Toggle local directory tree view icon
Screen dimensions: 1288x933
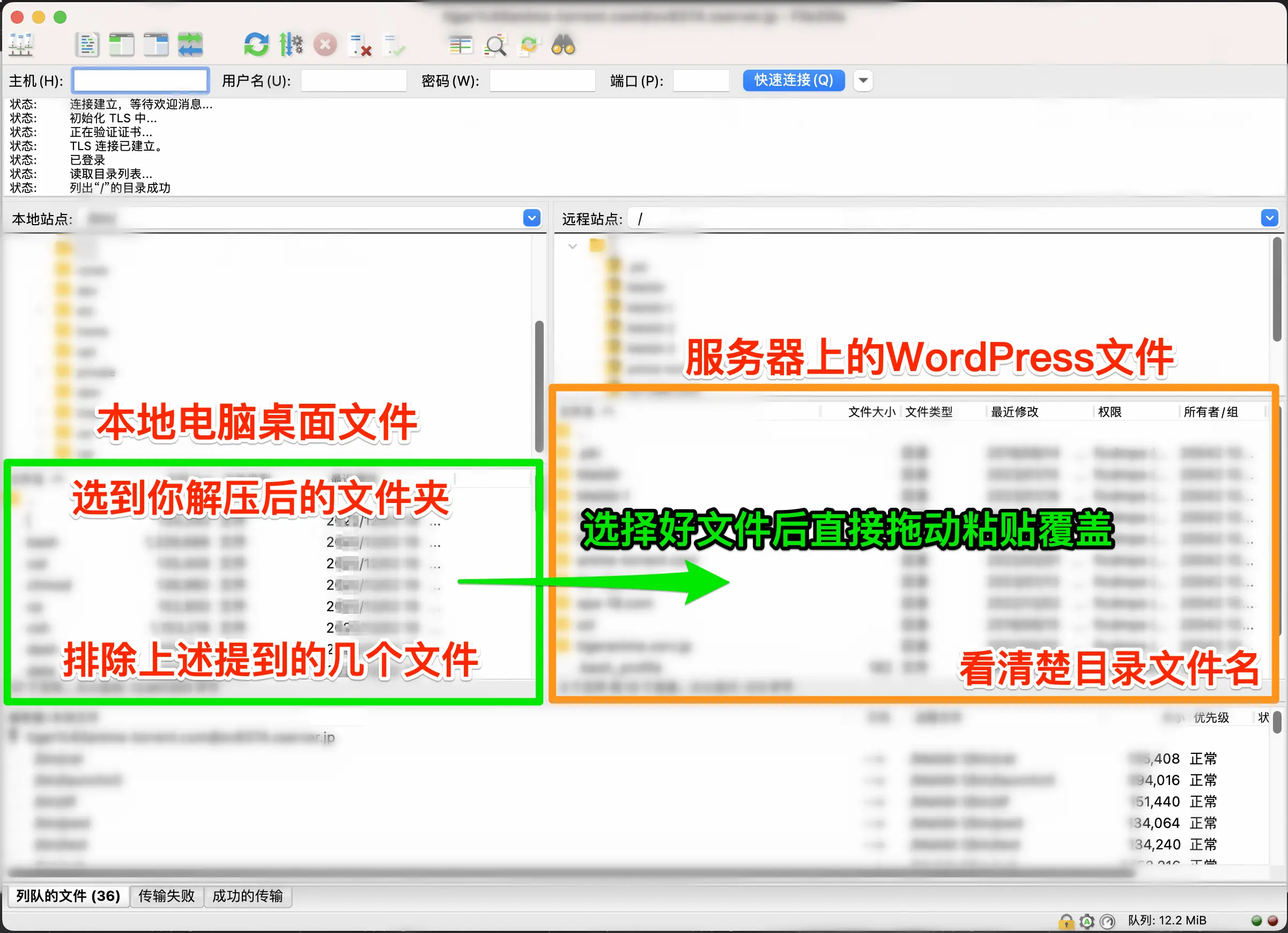[121, 45]
